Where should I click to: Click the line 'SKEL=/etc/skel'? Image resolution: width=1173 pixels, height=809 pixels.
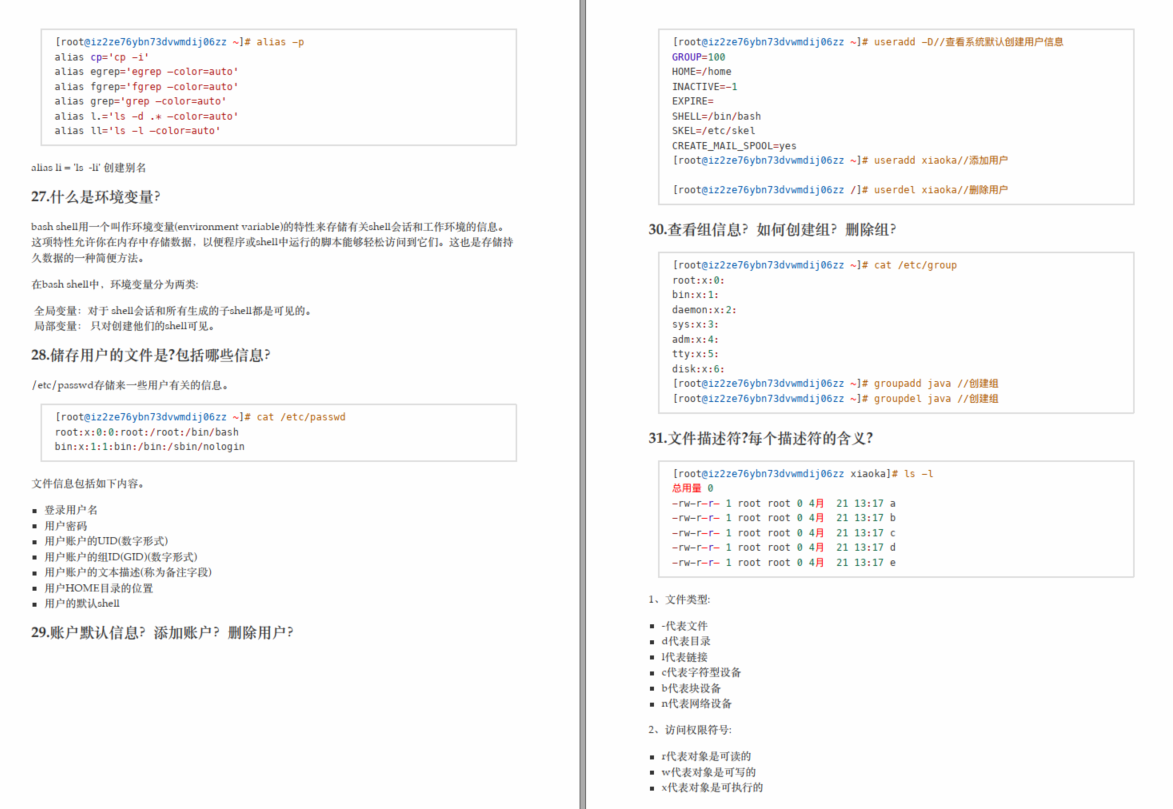pos(713,130)
